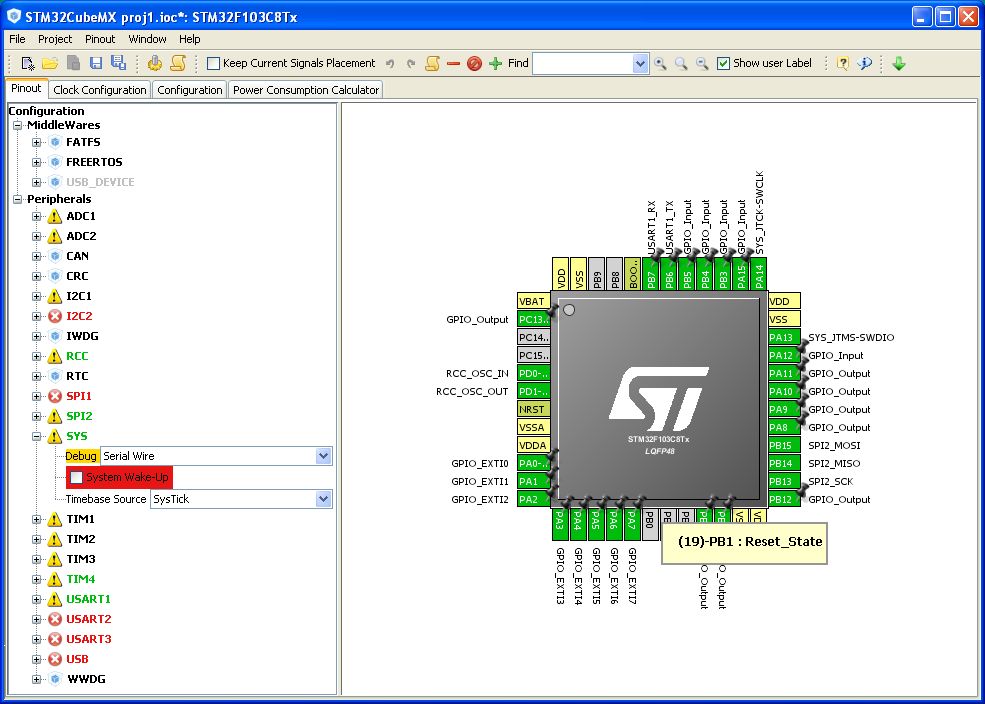Click the warning icon beside USART1
Viewport: 985px width, 704px height.
(55, 599)
